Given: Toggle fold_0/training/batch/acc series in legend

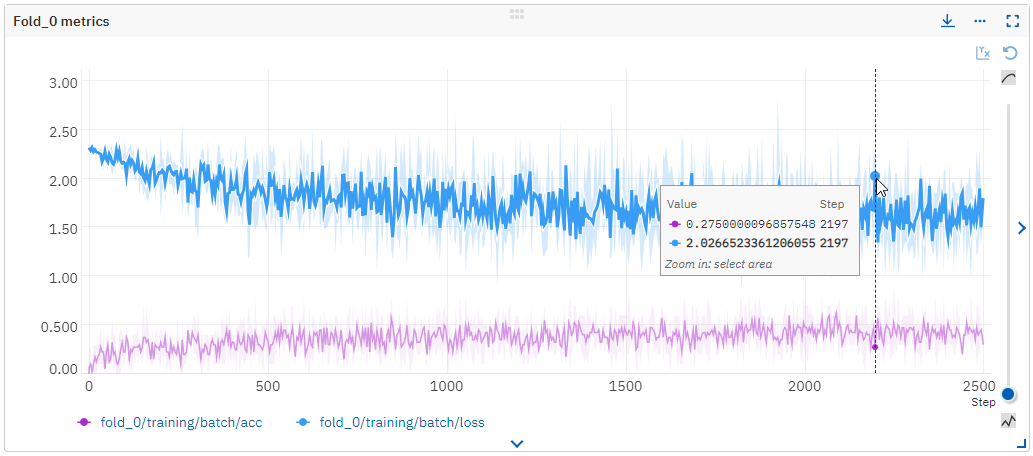Looking at the screenshot, I should [169, 422].
